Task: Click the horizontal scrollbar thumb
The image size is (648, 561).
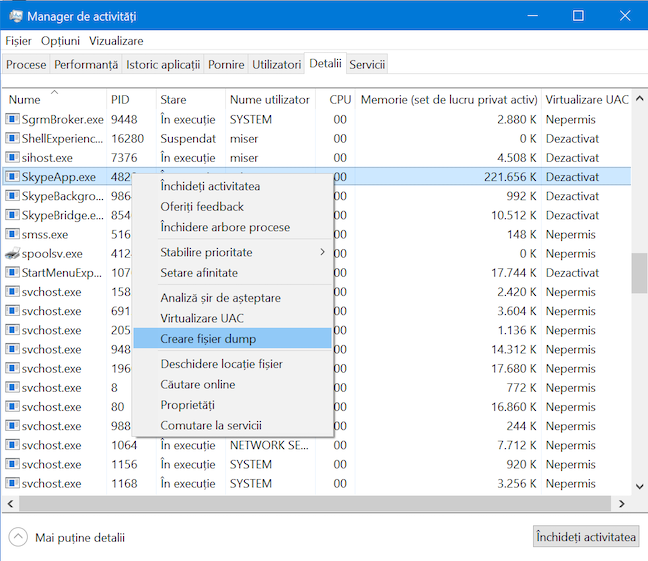Action: click(x=315, y=504)
